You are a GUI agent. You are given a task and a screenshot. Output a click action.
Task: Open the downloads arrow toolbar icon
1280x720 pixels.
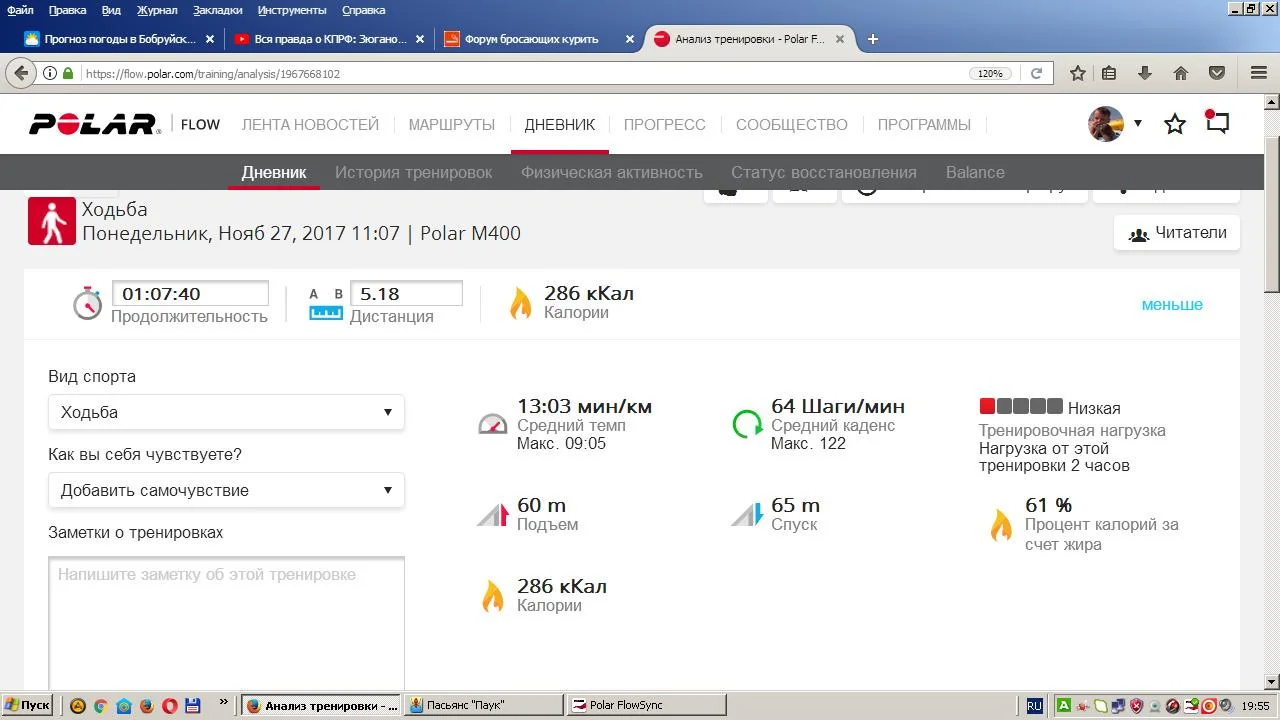[x=1145, y=73]
